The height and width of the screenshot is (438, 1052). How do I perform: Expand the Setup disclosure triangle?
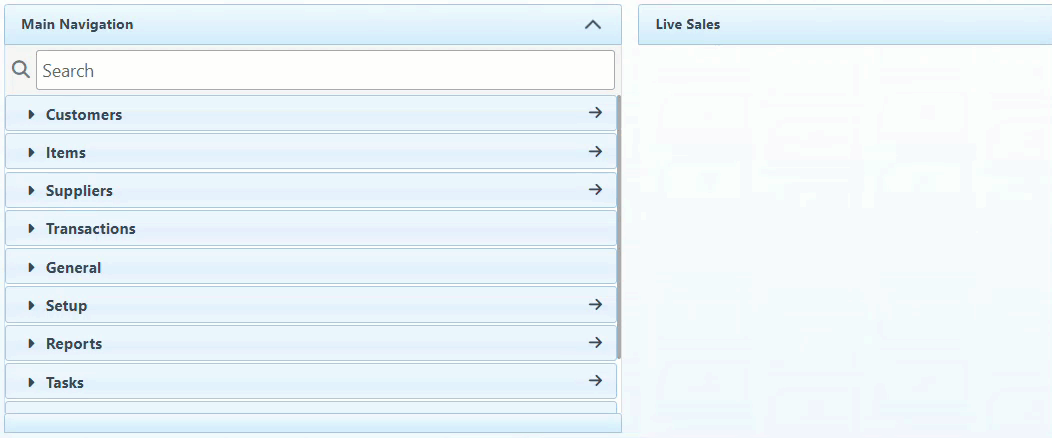pyautogui.click(x=31, y=306)
